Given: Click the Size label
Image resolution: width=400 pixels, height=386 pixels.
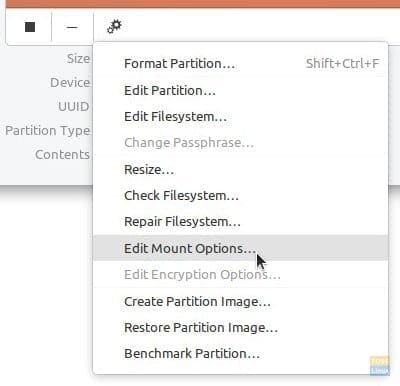Looking at the screenshot, I should click(78, 59).
